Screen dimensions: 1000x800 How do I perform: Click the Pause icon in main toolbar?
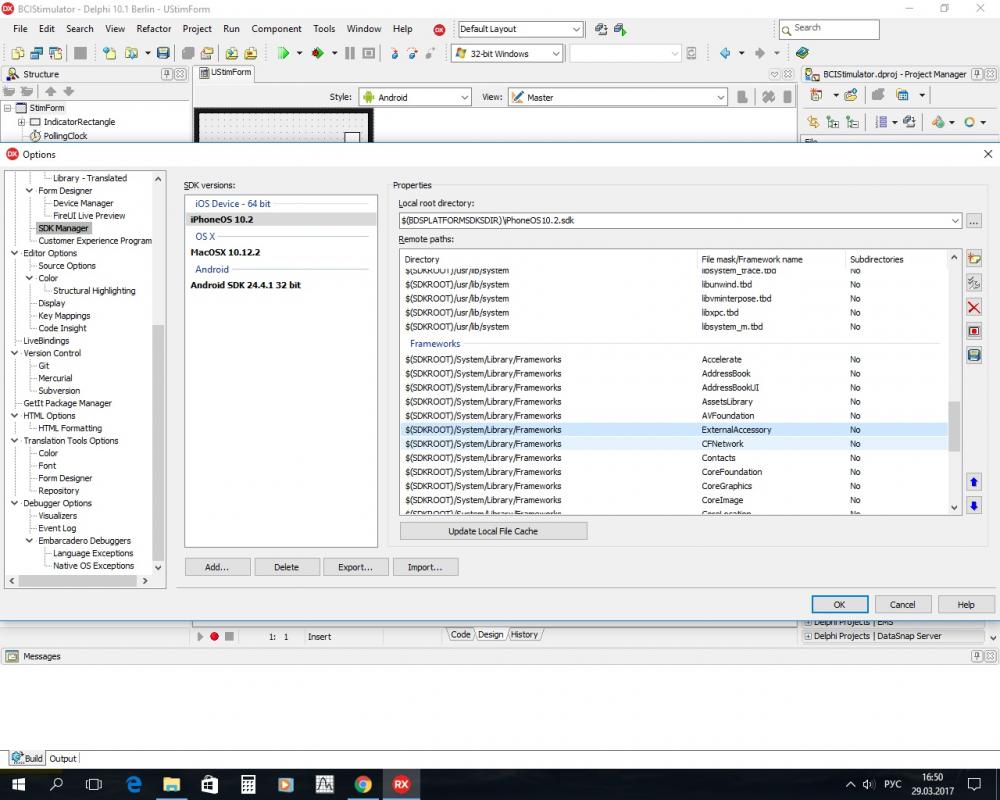(349, 54)
